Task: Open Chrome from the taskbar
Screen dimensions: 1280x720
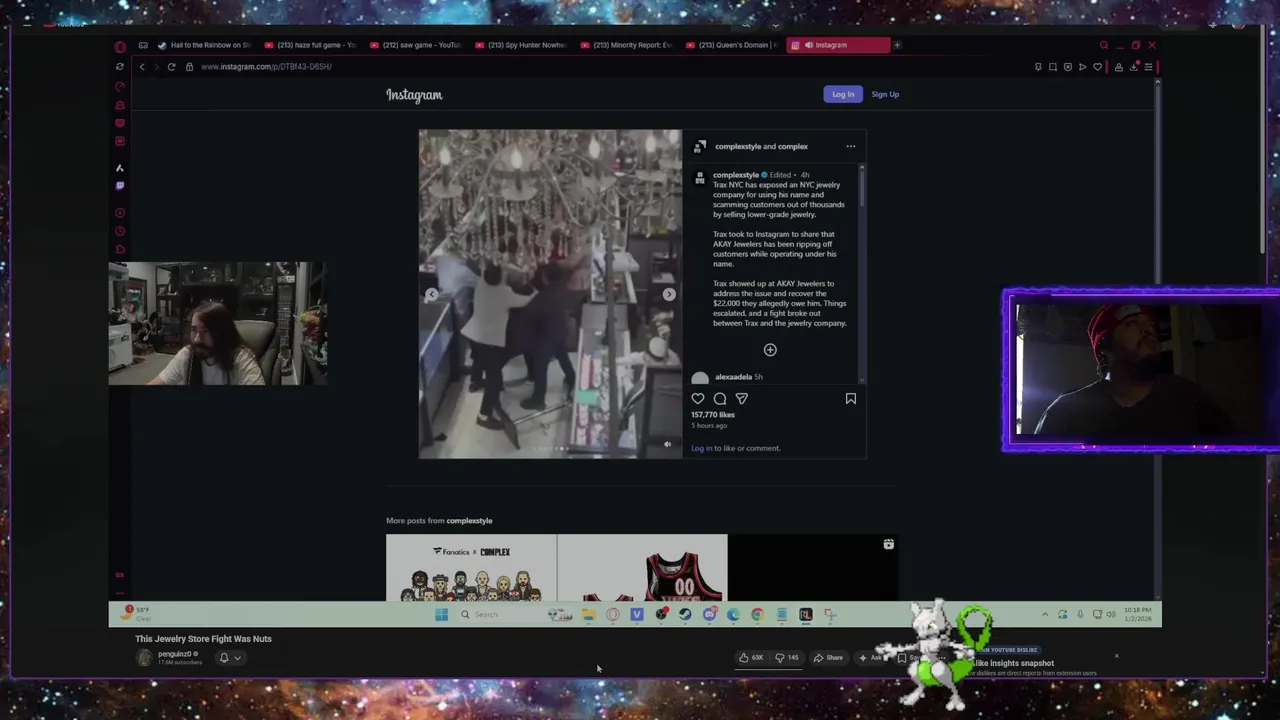Action: (757, 615)
